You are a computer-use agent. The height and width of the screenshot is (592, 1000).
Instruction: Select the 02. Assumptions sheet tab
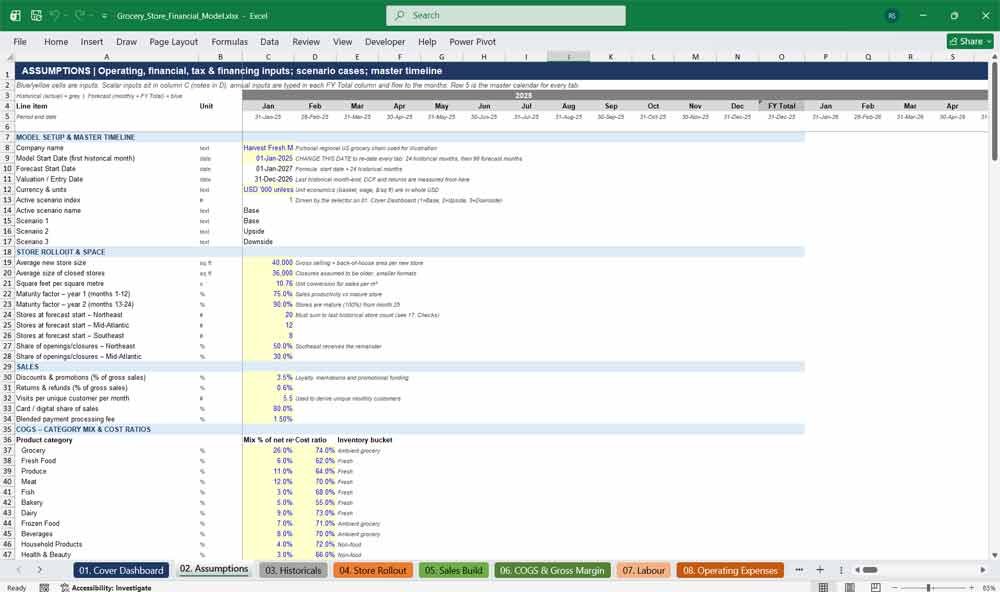click(x=214, y=569)
